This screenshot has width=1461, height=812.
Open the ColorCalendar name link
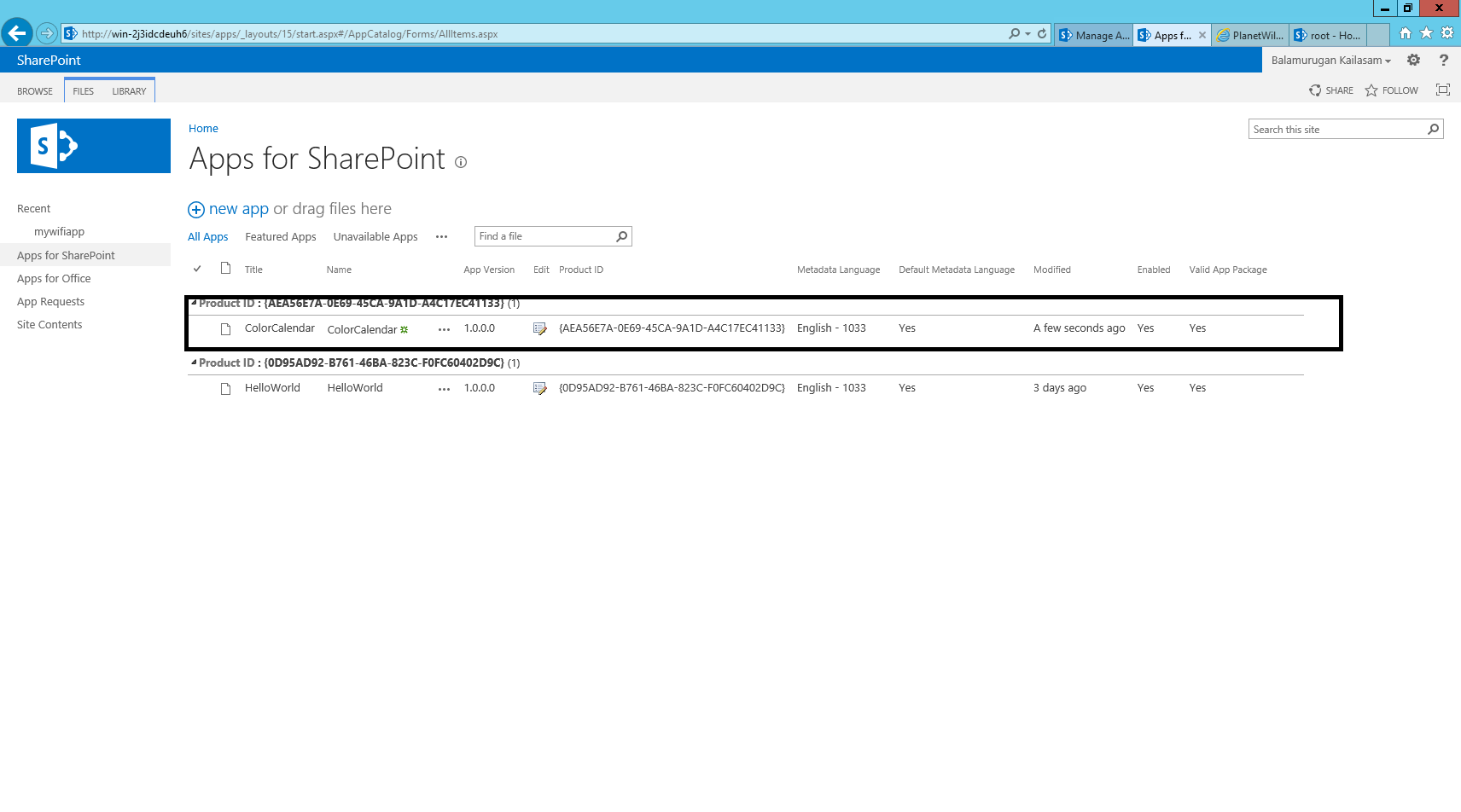tap(362, 330)
